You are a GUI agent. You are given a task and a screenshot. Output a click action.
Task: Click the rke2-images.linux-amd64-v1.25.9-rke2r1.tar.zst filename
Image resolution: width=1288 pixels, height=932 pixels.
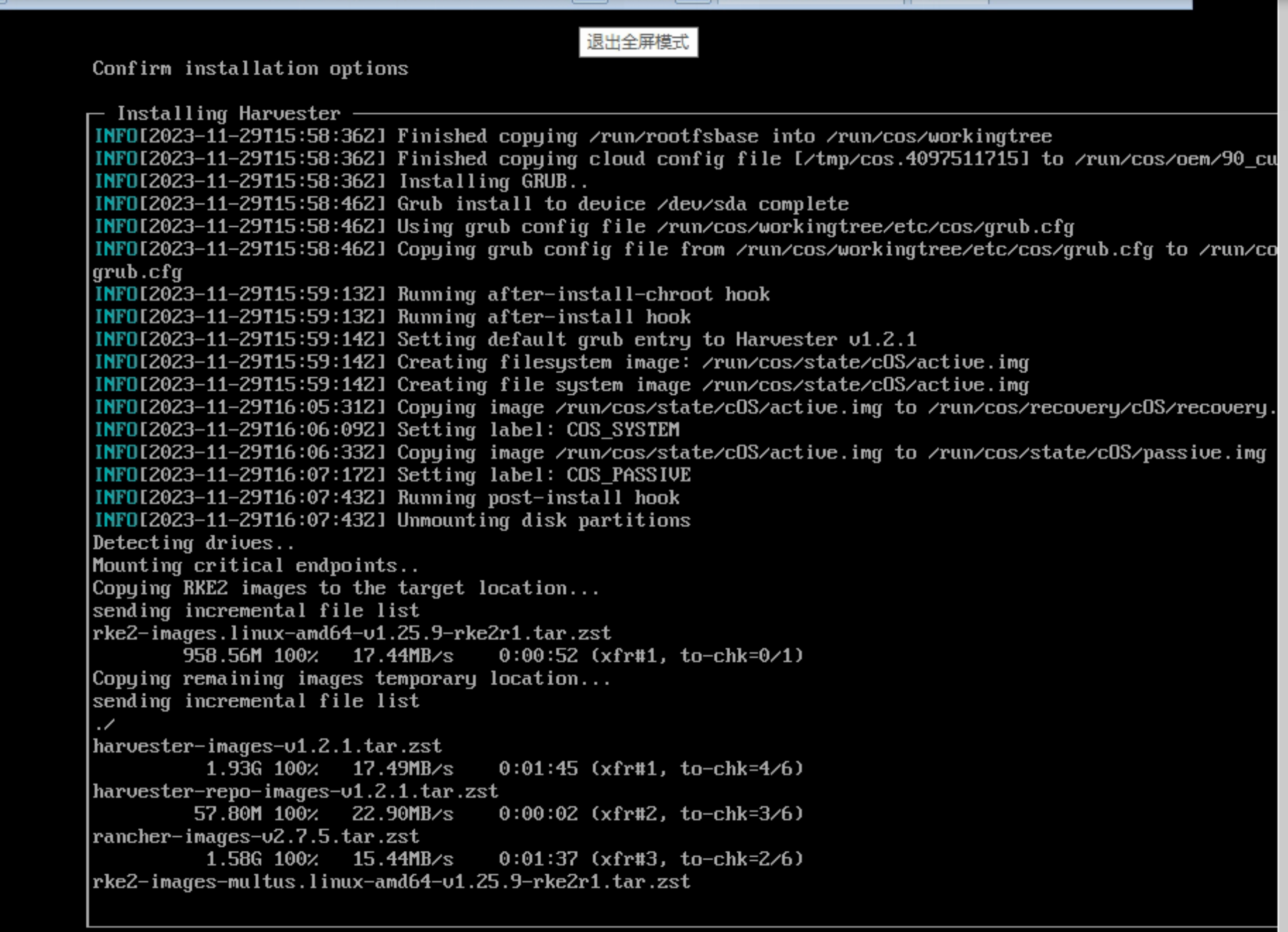pyautogui.click(x=352, y=633)
